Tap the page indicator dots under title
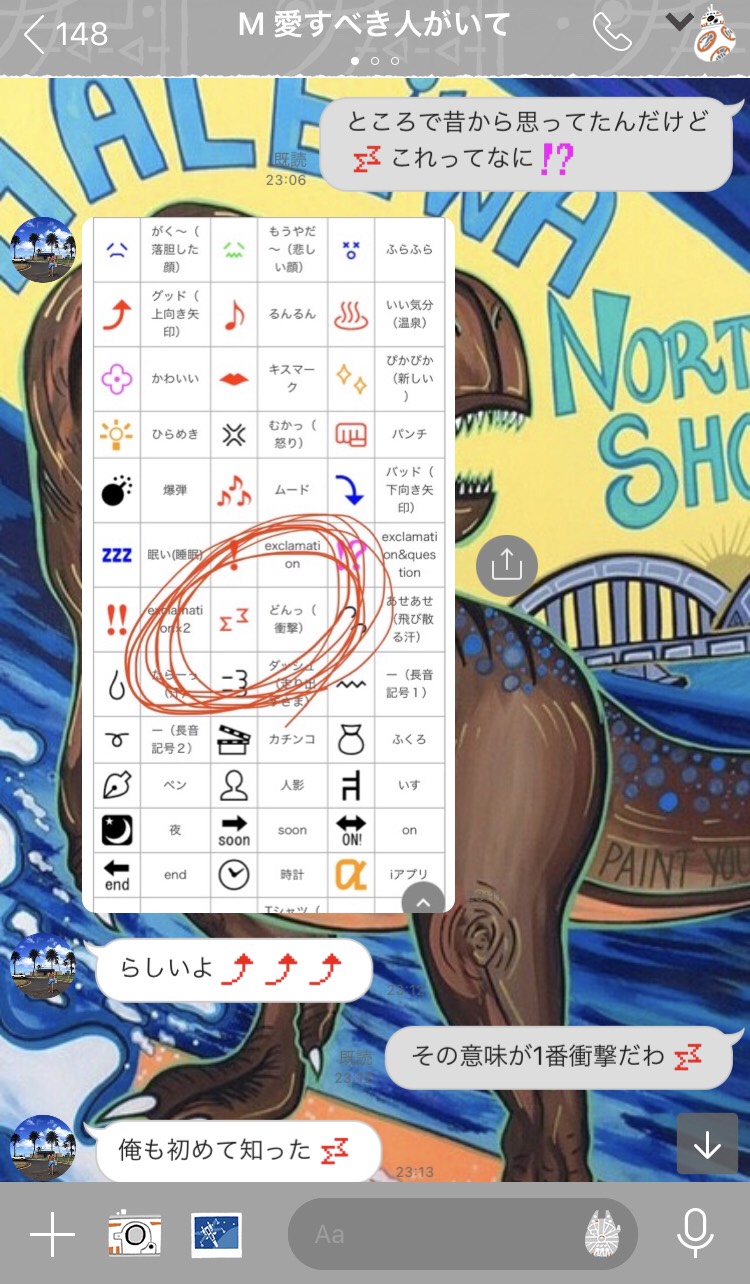The width and height of the screenshot is (750, 1284). pyautogui.click(x=374, y=61)
